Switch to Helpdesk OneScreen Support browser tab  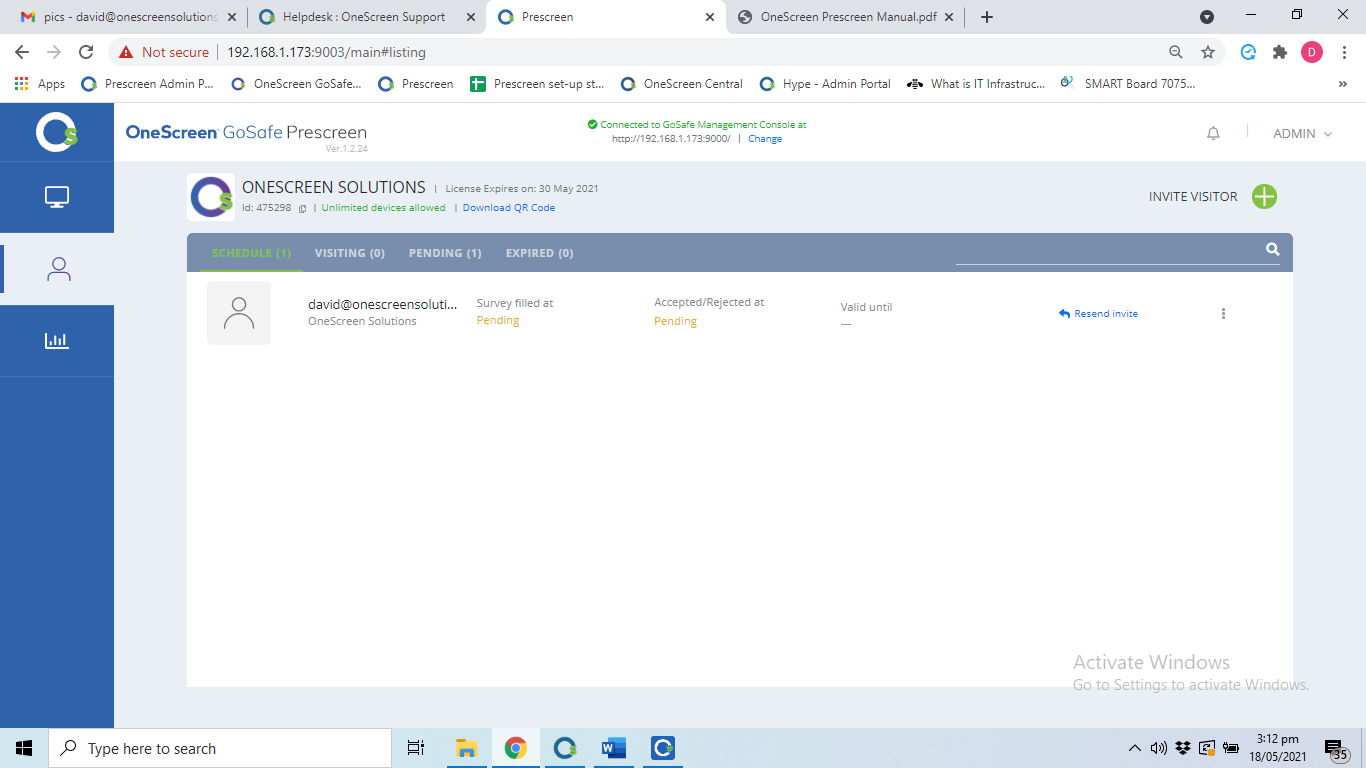[x=363, y=17]
